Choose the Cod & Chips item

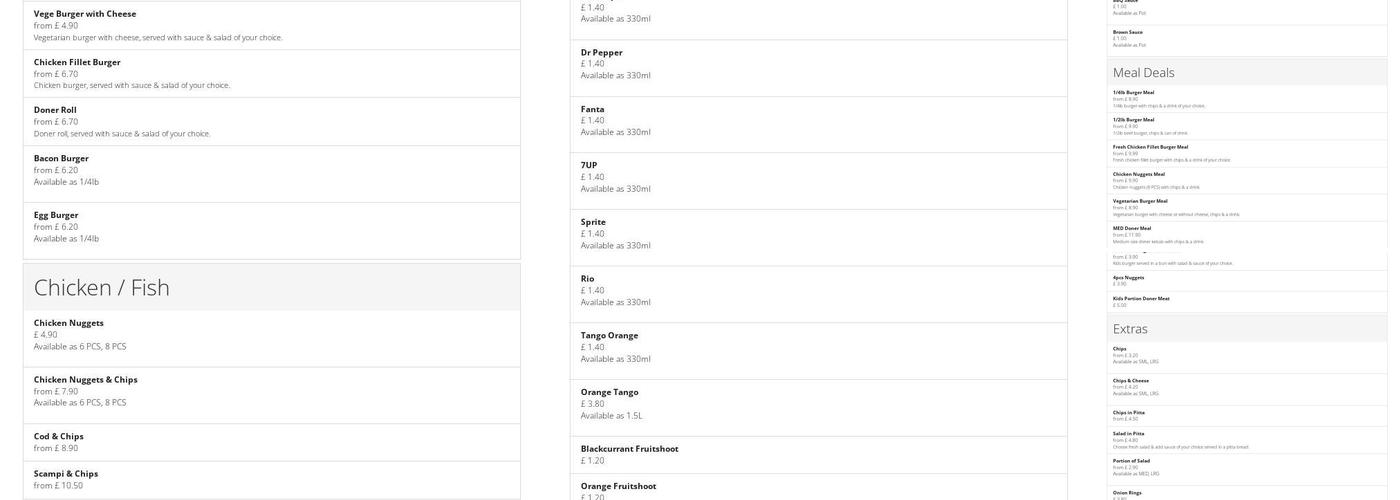pos(59,437)
